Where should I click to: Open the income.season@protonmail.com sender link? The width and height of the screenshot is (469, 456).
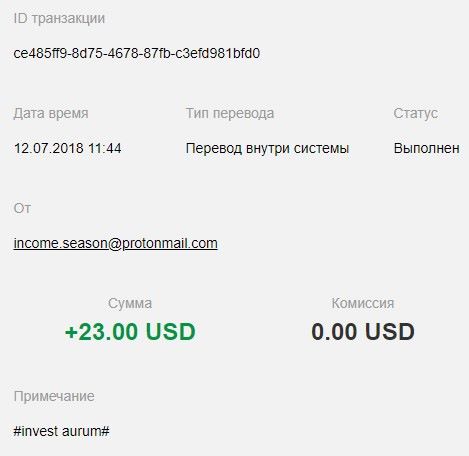(115, 244)
